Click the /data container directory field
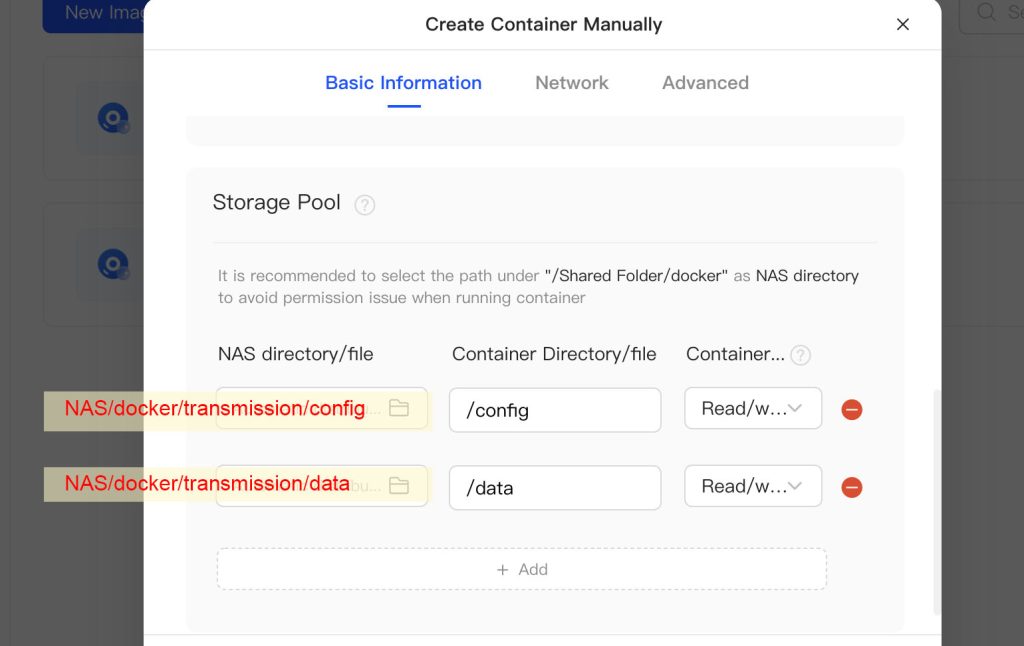The image size is (1024, 646). [x=554, y=488]
